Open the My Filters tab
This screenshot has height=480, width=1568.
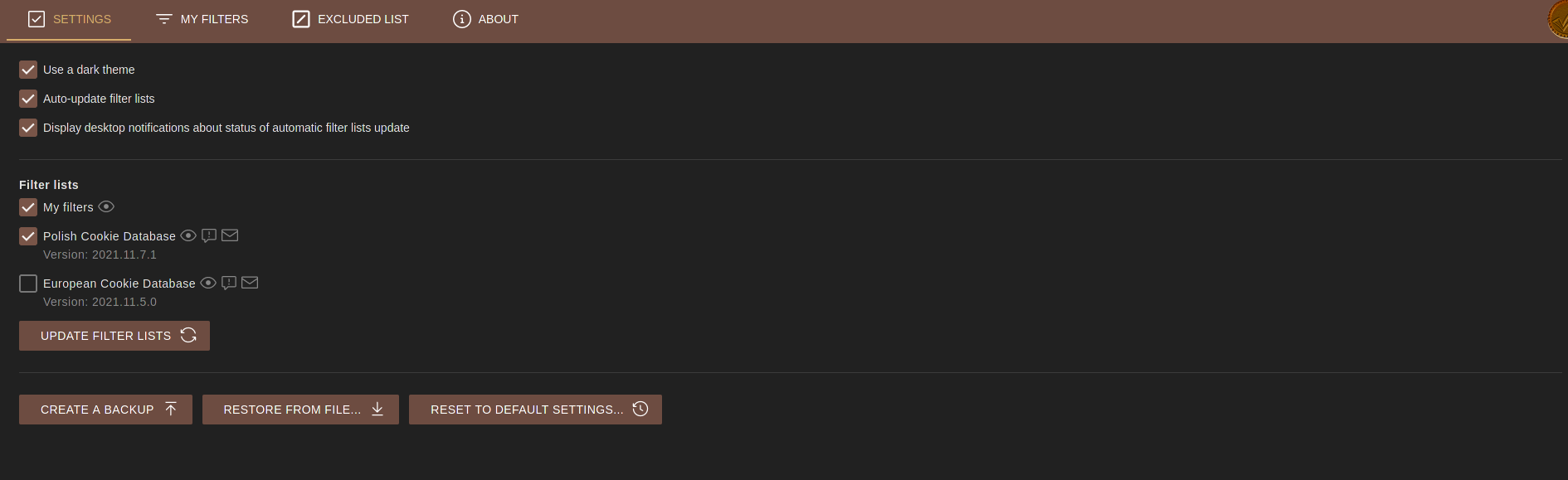pyautogui.click(x=202, y=19)
